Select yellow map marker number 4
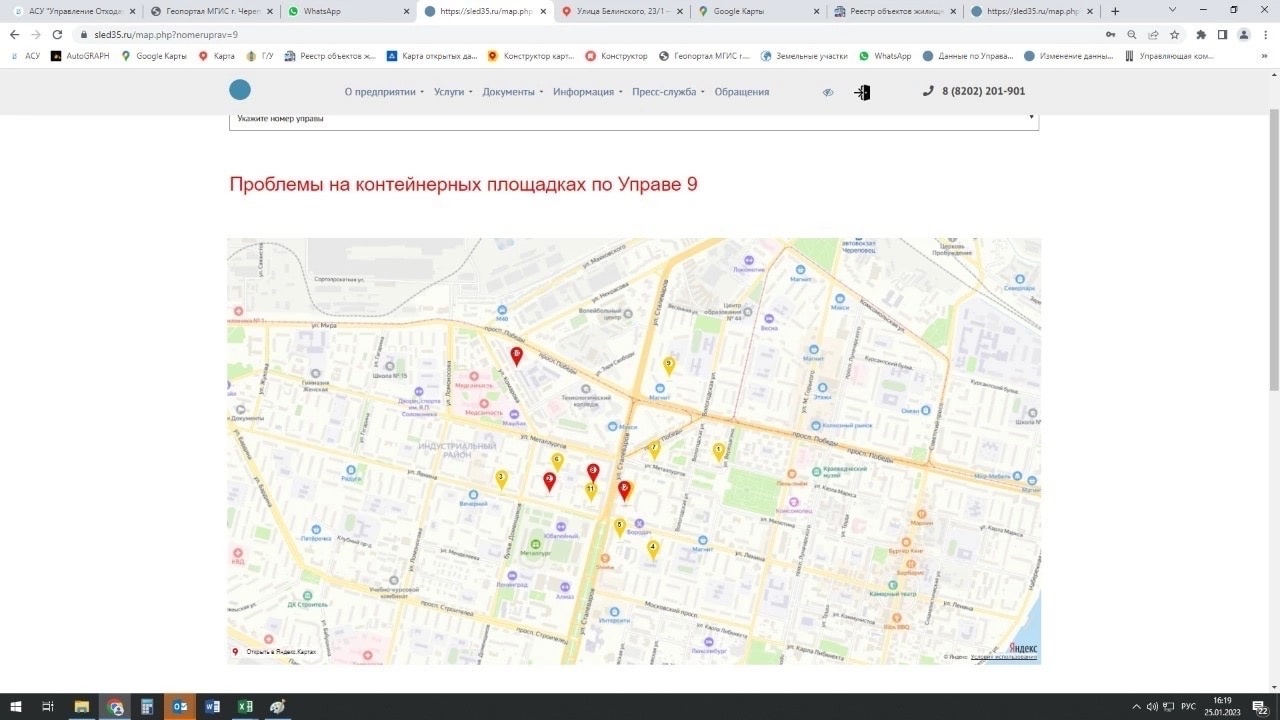The height and width of the screenshot is (720, 1280). (653, 548)
